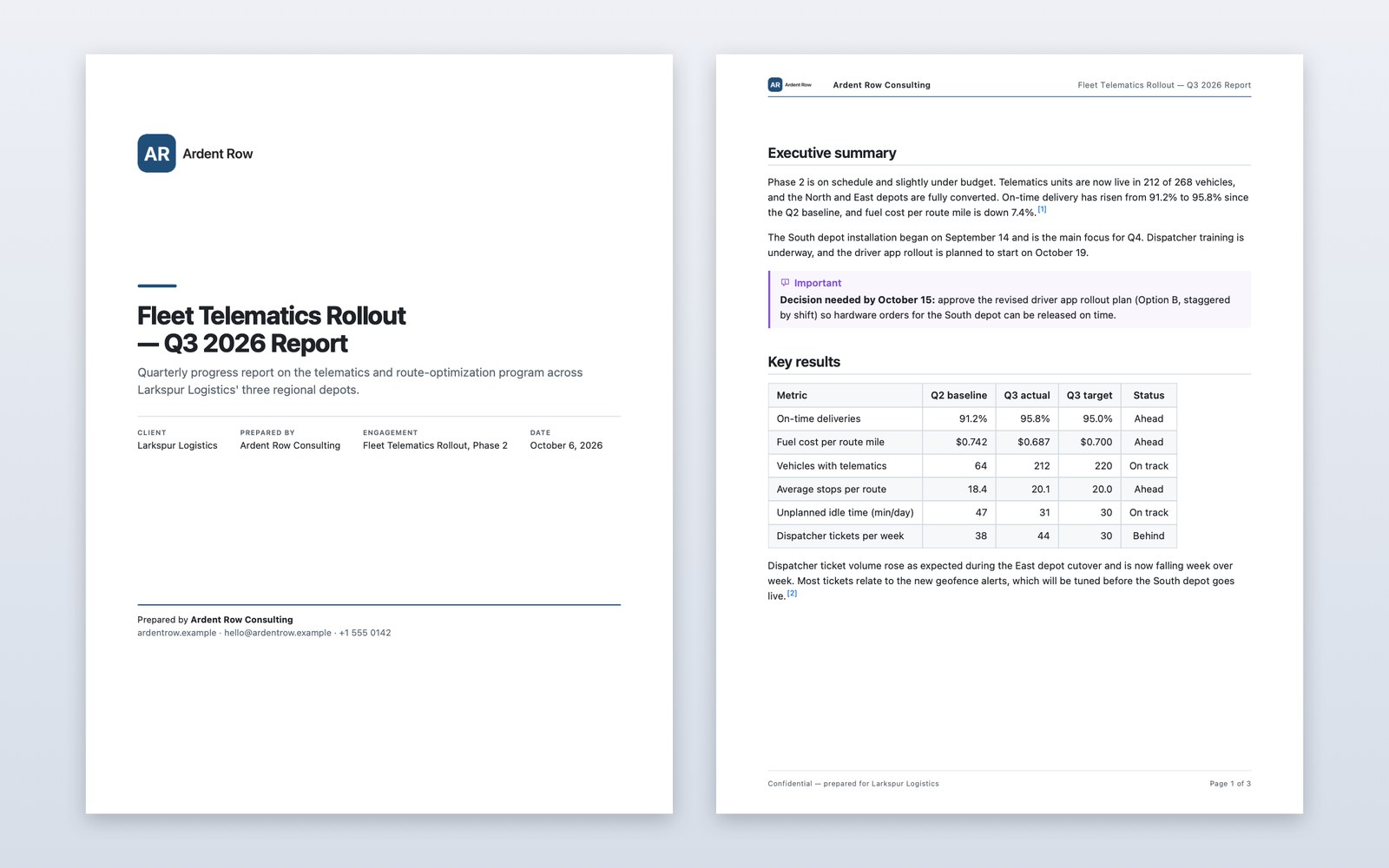The height and width of the screenshot is (868, 1389).
Task: Click 'Ardent Row Consulting' under Prepared By
Action: point(290,445)
